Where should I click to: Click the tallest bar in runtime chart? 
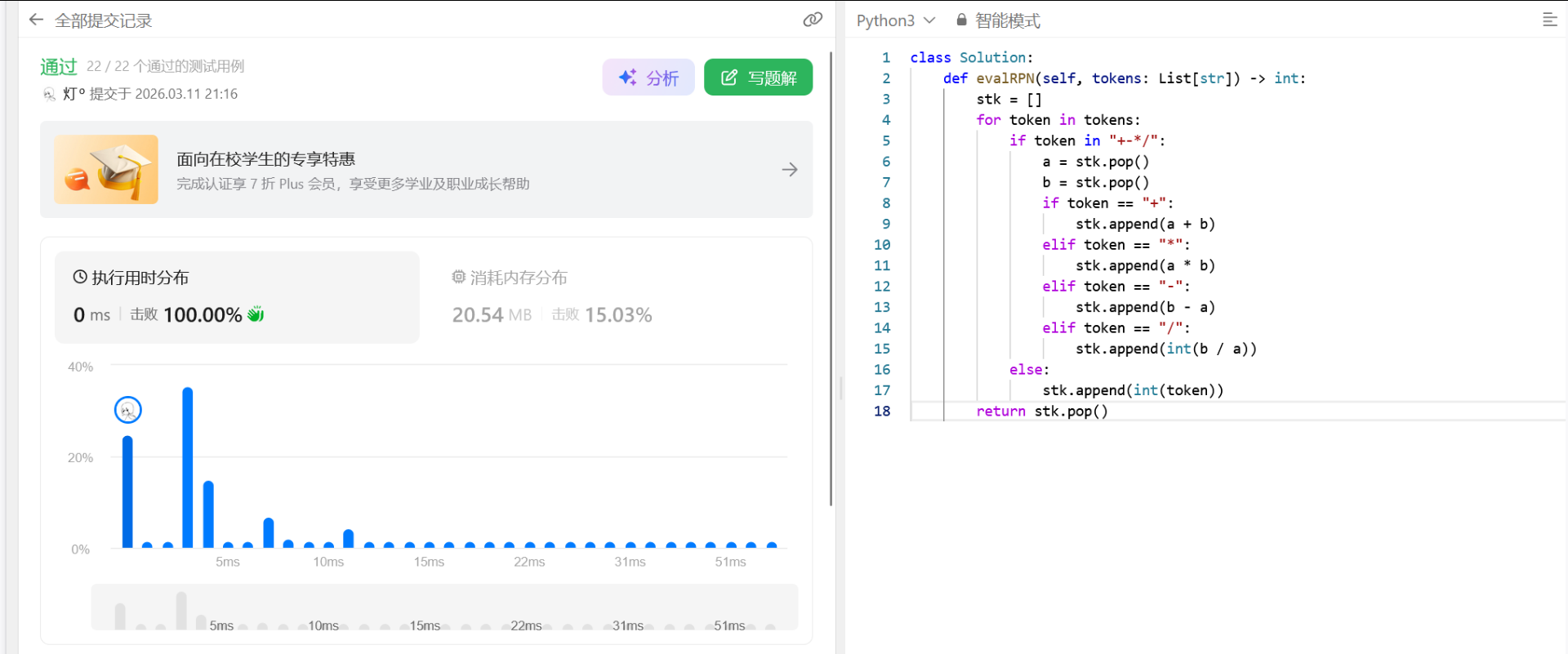pos(188,467)
